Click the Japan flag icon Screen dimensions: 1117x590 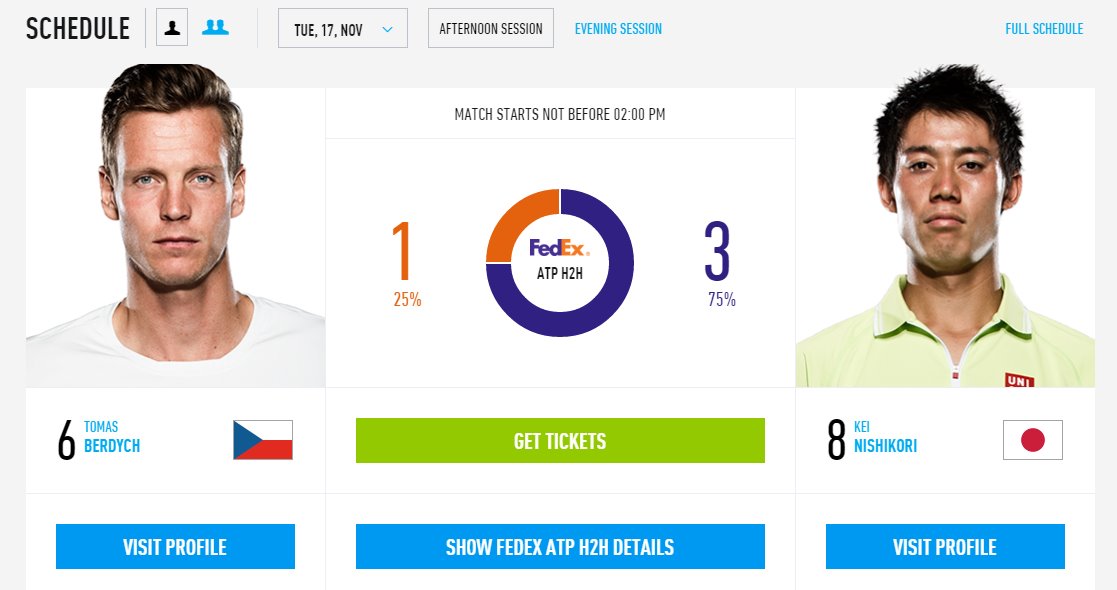click(x=1033, y=440)
